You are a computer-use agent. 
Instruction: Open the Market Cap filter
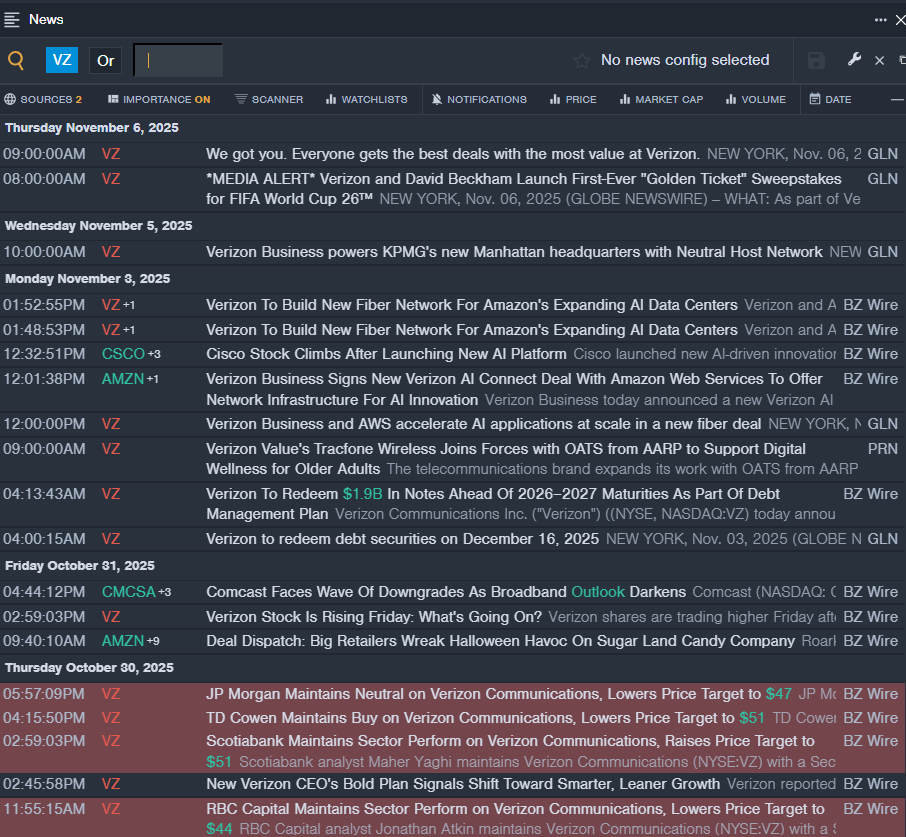661,99
